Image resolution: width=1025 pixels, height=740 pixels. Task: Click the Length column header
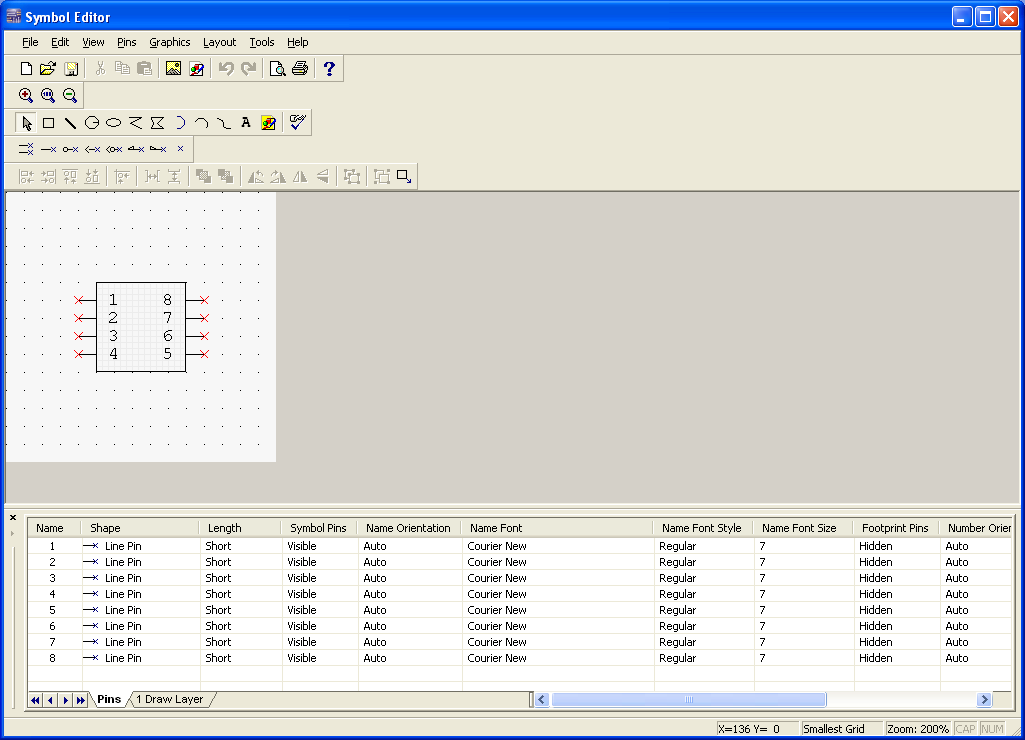click(240, 528)
